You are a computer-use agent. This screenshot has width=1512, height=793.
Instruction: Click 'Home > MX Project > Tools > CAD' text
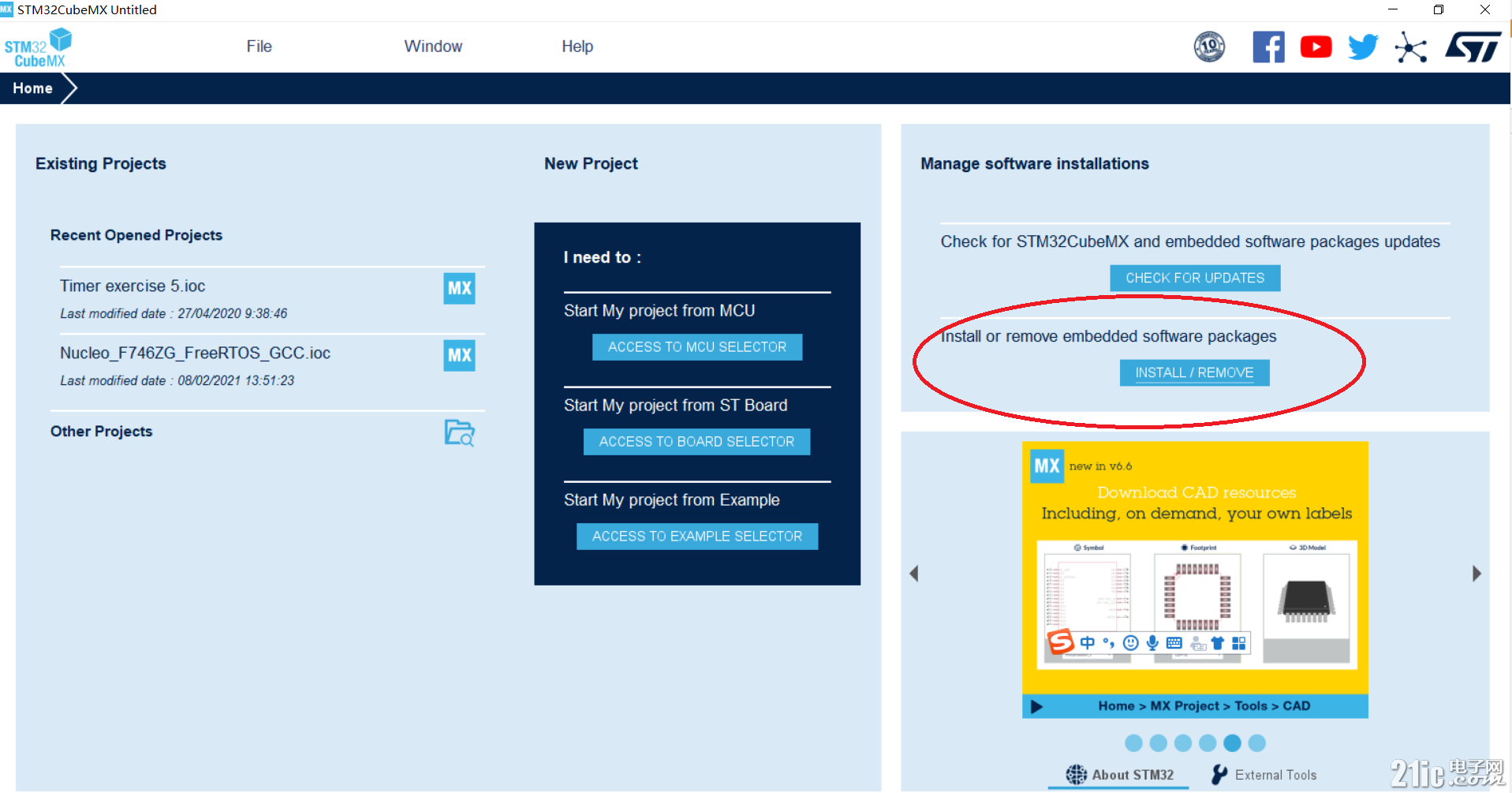pos(1204,706)
